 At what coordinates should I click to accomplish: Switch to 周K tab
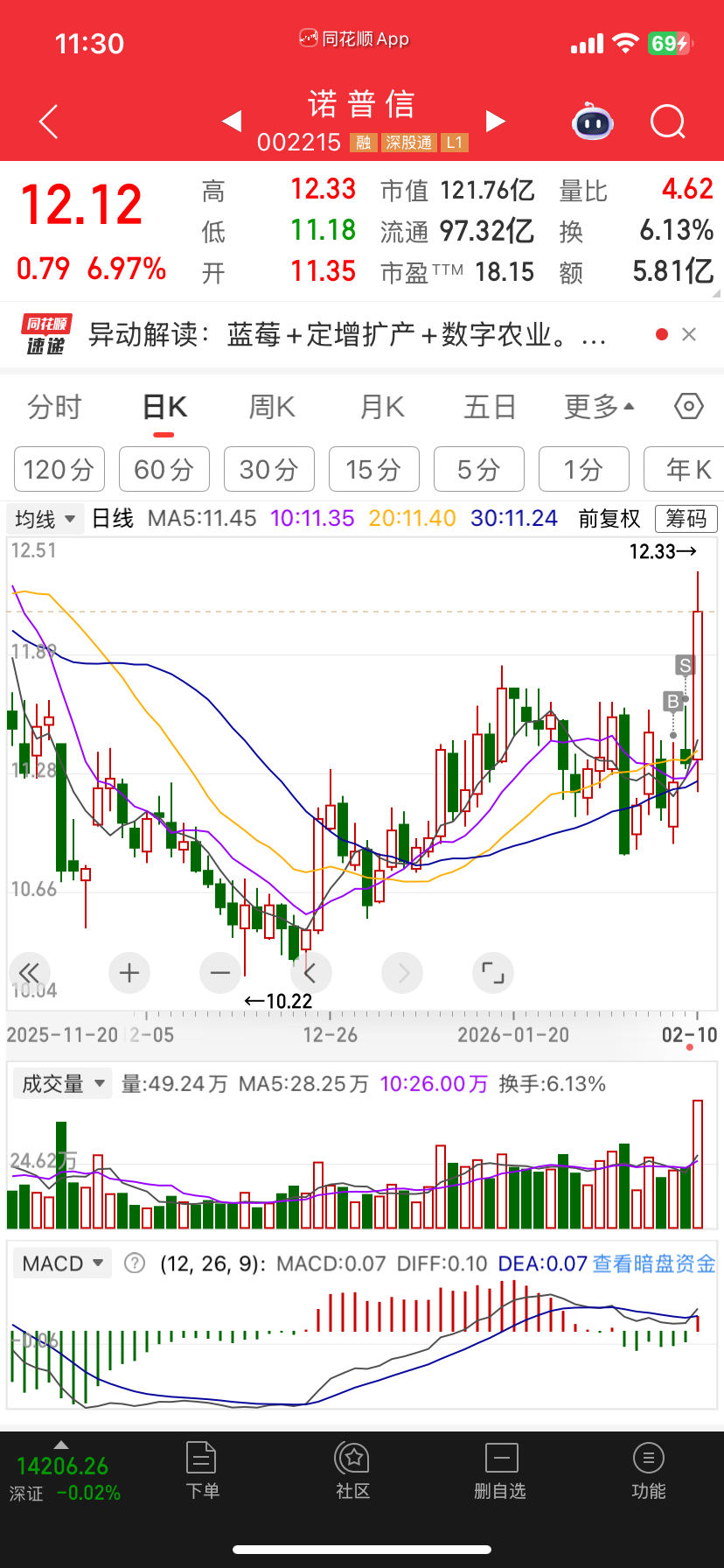coord(272,407)
